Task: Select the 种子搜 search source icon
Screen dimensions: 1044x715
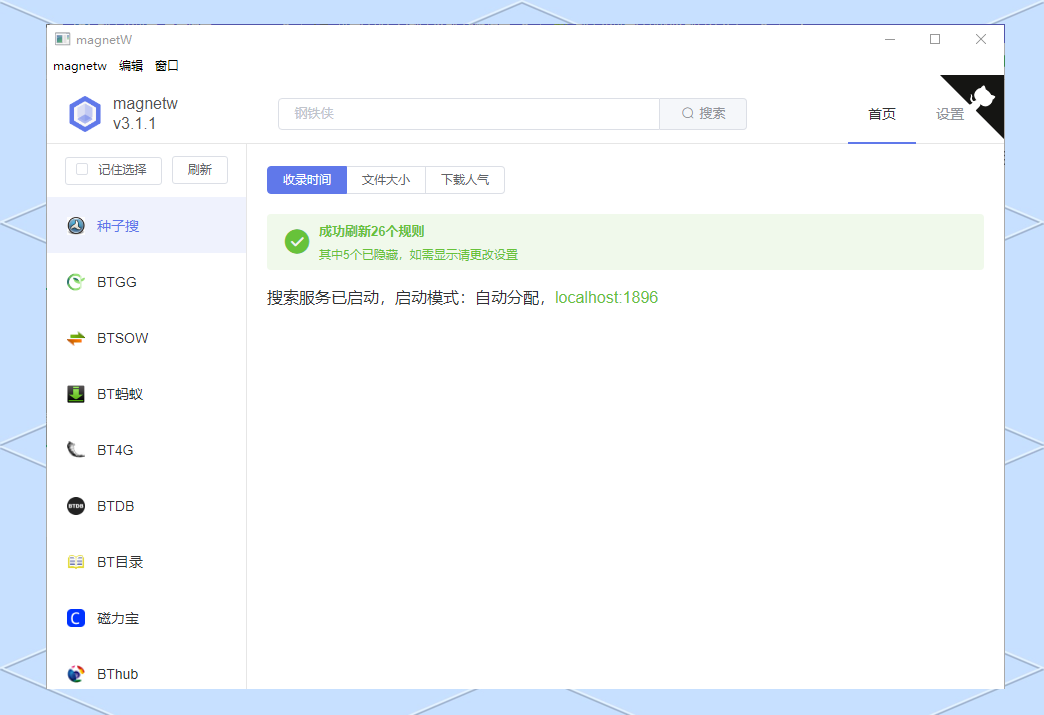Action: 76,225
